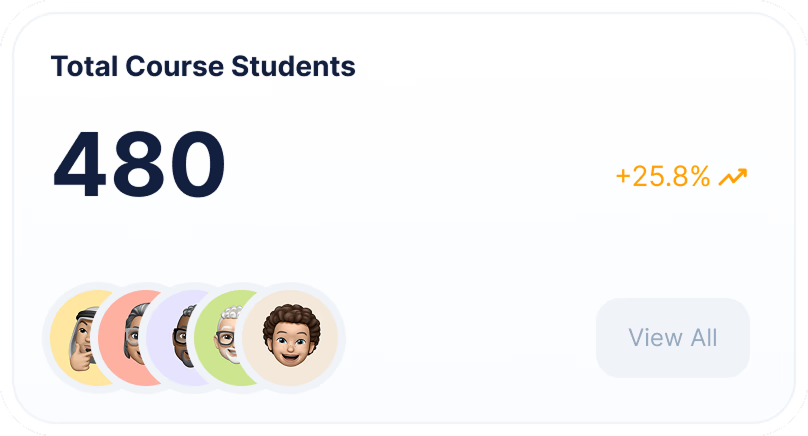Click the digit 4 of the 480 count
Screen dimensions: 808x436
click(79, 164)
